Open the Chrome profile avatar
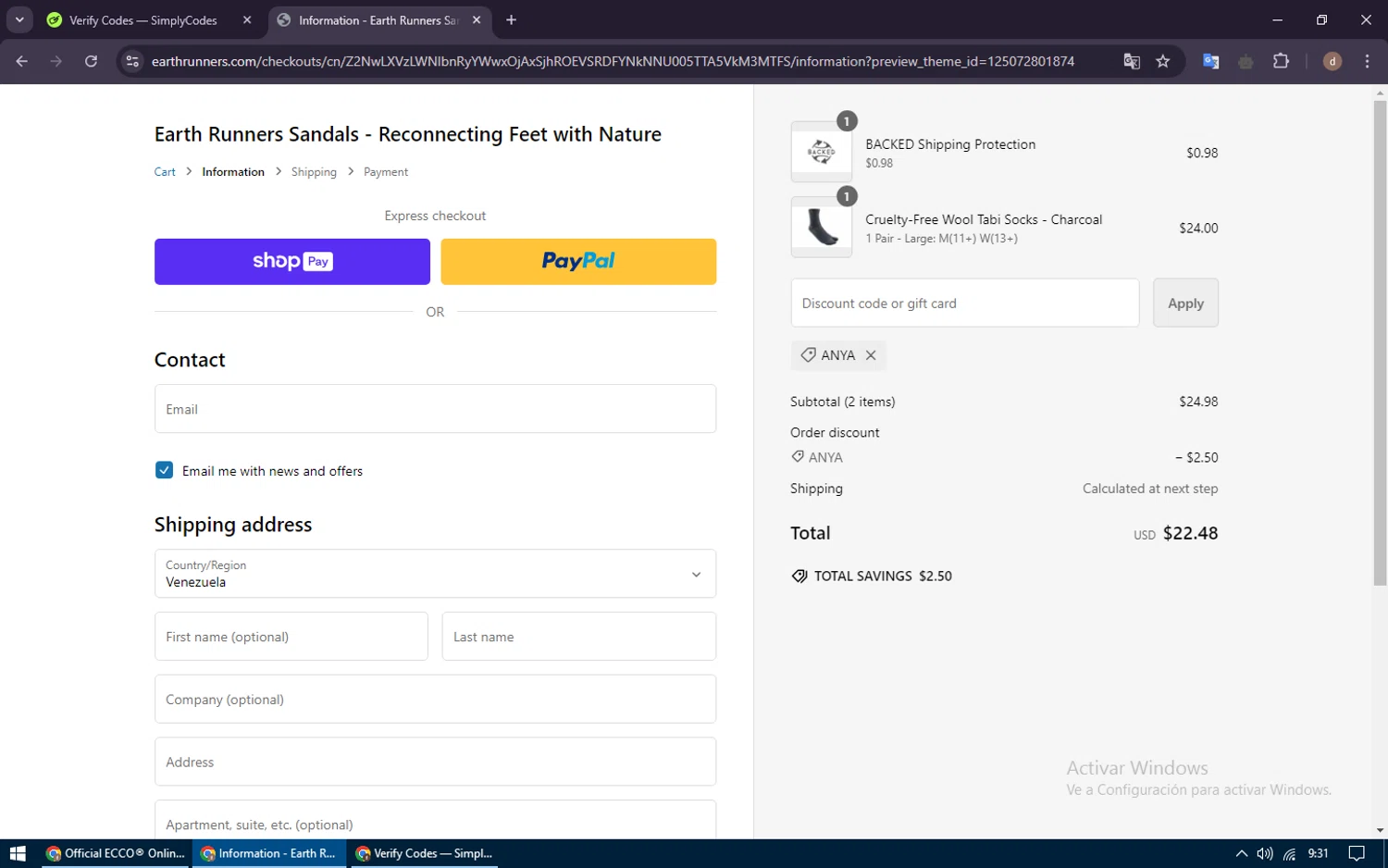 coord(1332,61)
